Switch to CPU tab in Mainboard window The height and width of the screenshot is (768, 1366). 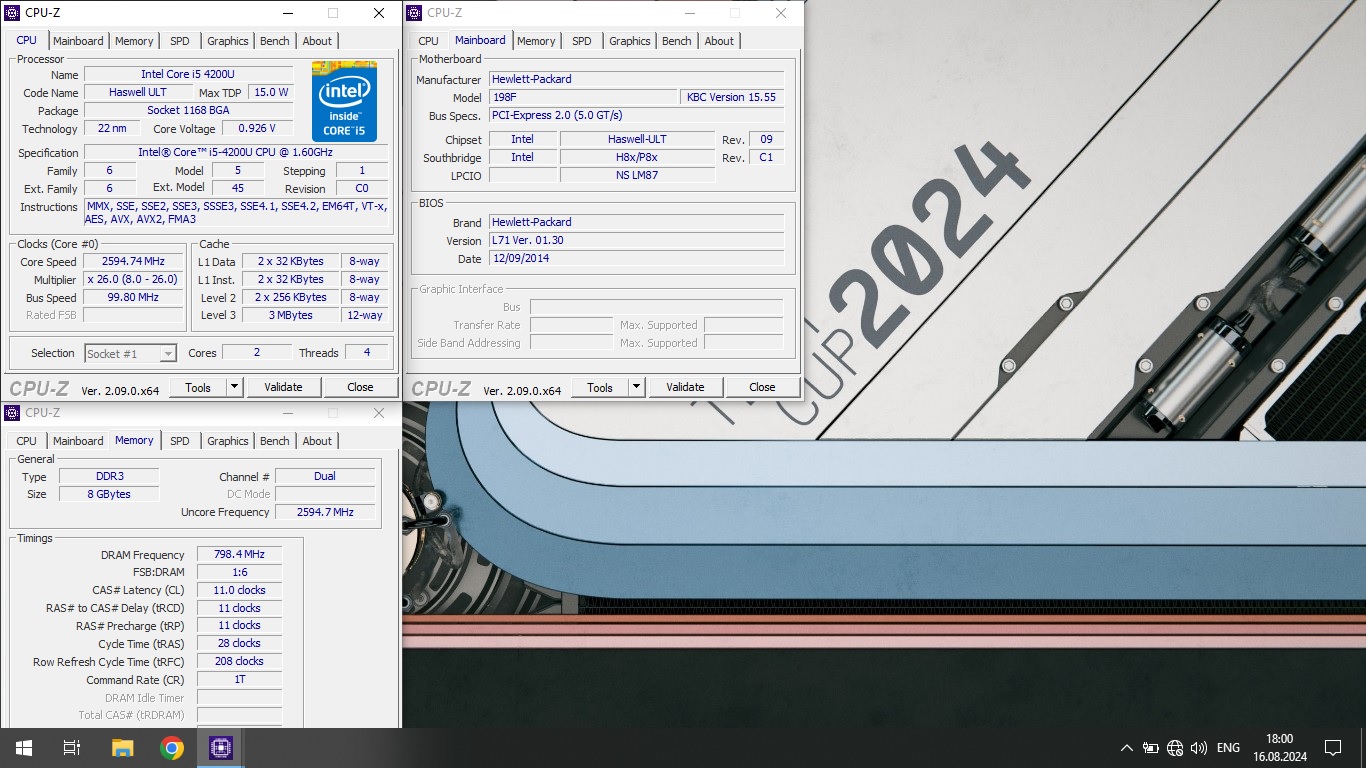[x=428, y=41]
